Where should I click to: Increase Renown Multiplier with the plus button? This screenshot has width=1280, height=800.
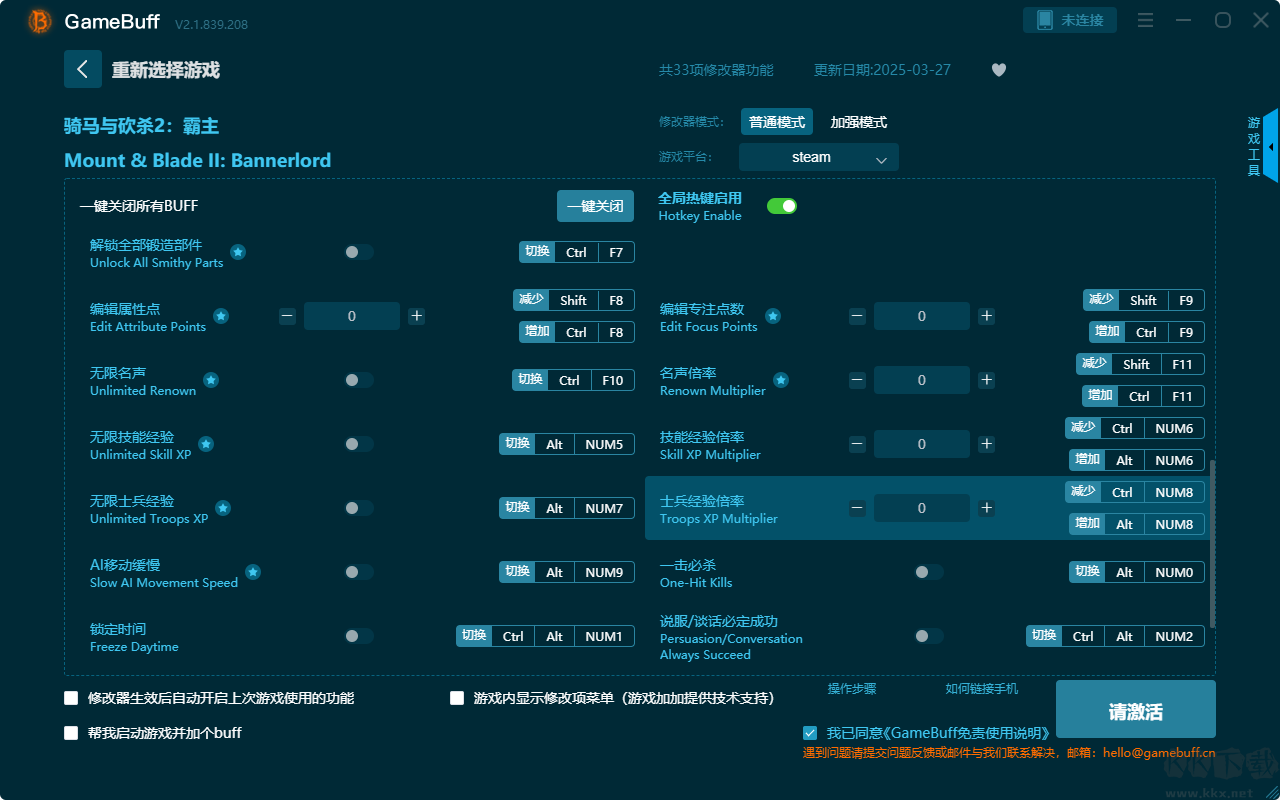[x=987, y=380]
